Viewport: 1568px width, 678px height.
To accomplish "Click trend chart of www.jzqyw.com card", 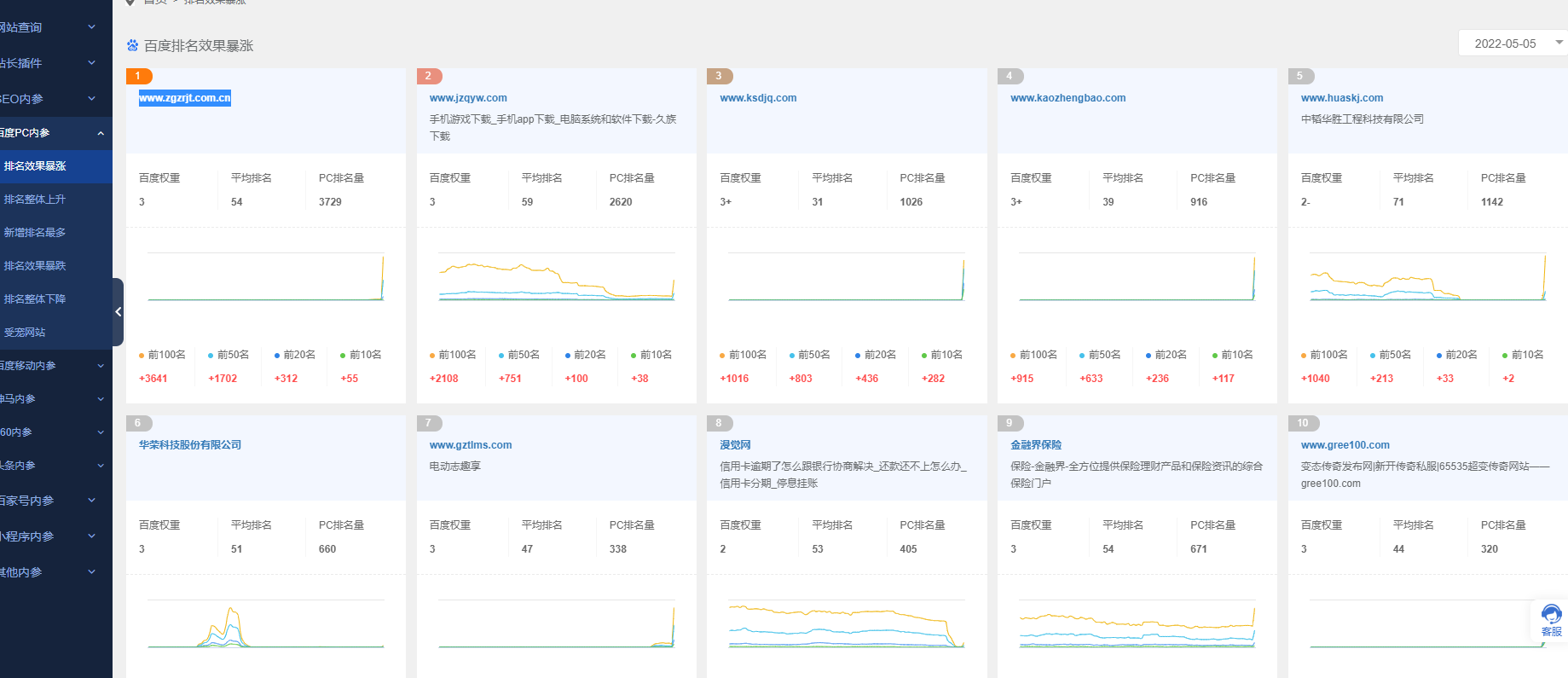I will pyautogui.click(x=557, y=277).
